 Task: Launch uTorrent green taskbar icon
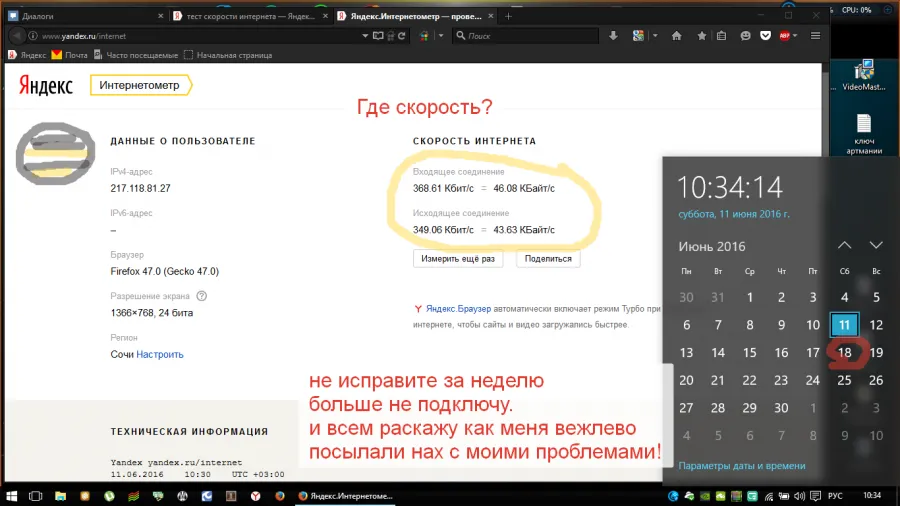109,496
